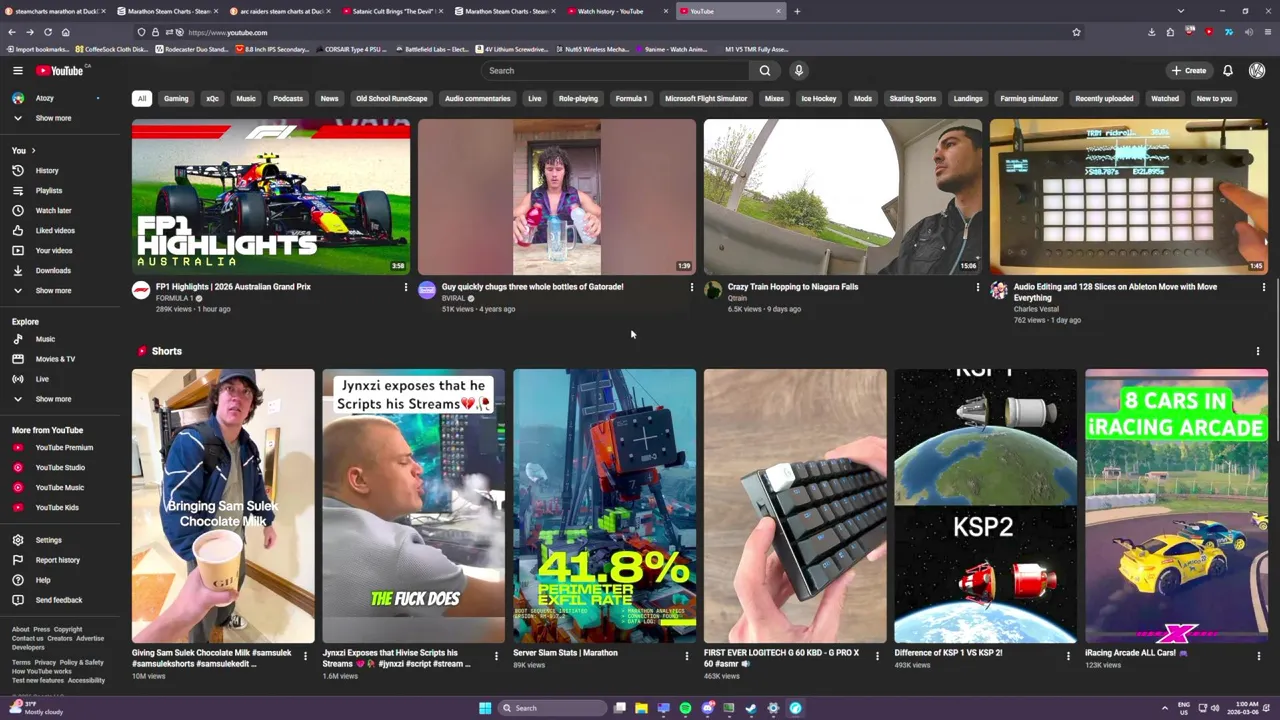This screenshot has height=720, width=1280.
Task: Click the search magnifier button
Action: (x=765, y=70)
